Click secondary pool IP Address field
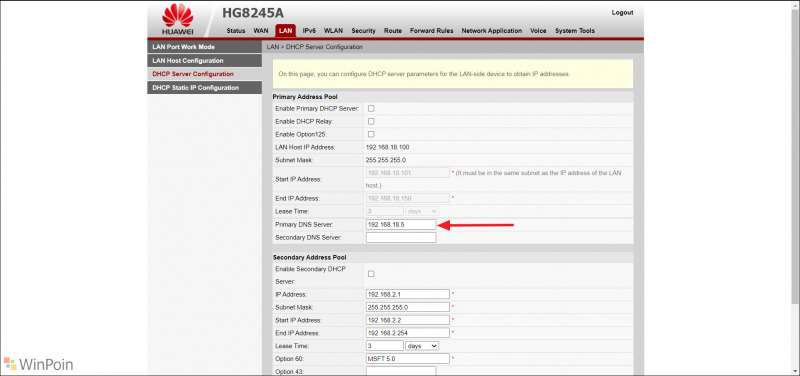This screenshot has width=800, height=376. pyautogui.click(x=408, y=294)
